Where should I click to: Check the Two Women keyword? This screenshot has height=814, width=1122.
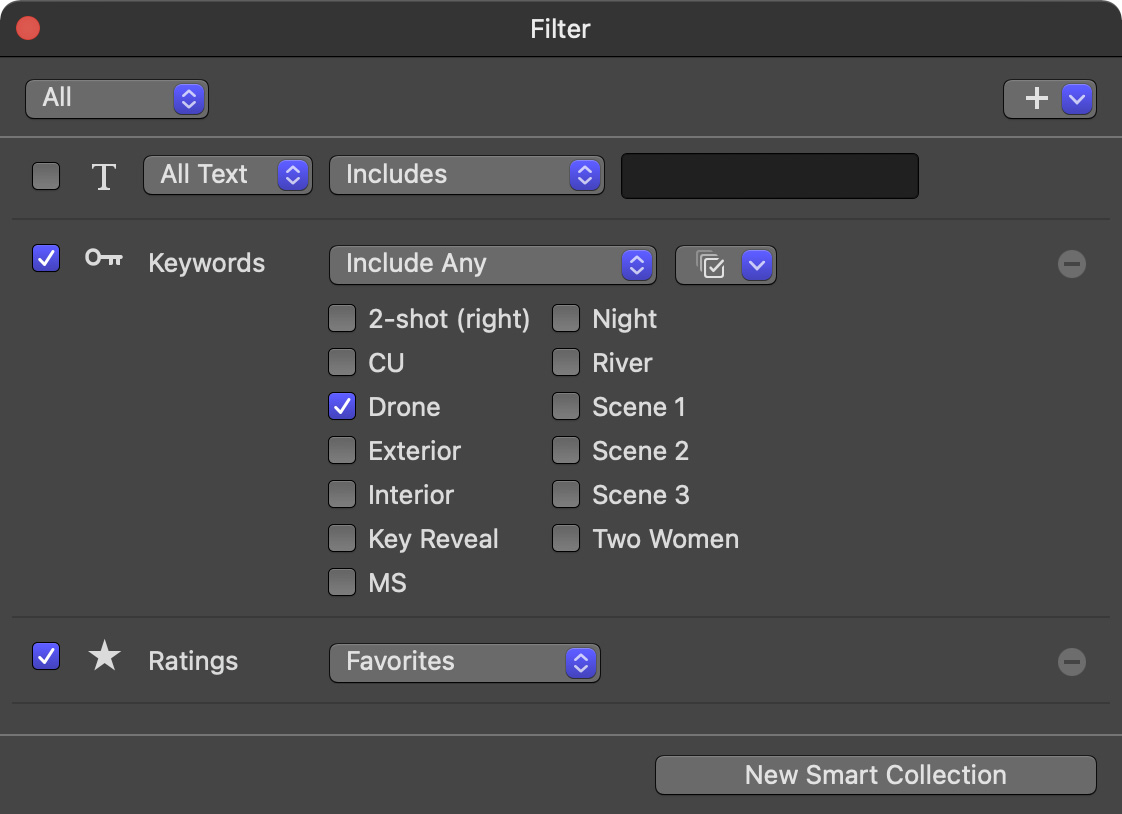566,538
